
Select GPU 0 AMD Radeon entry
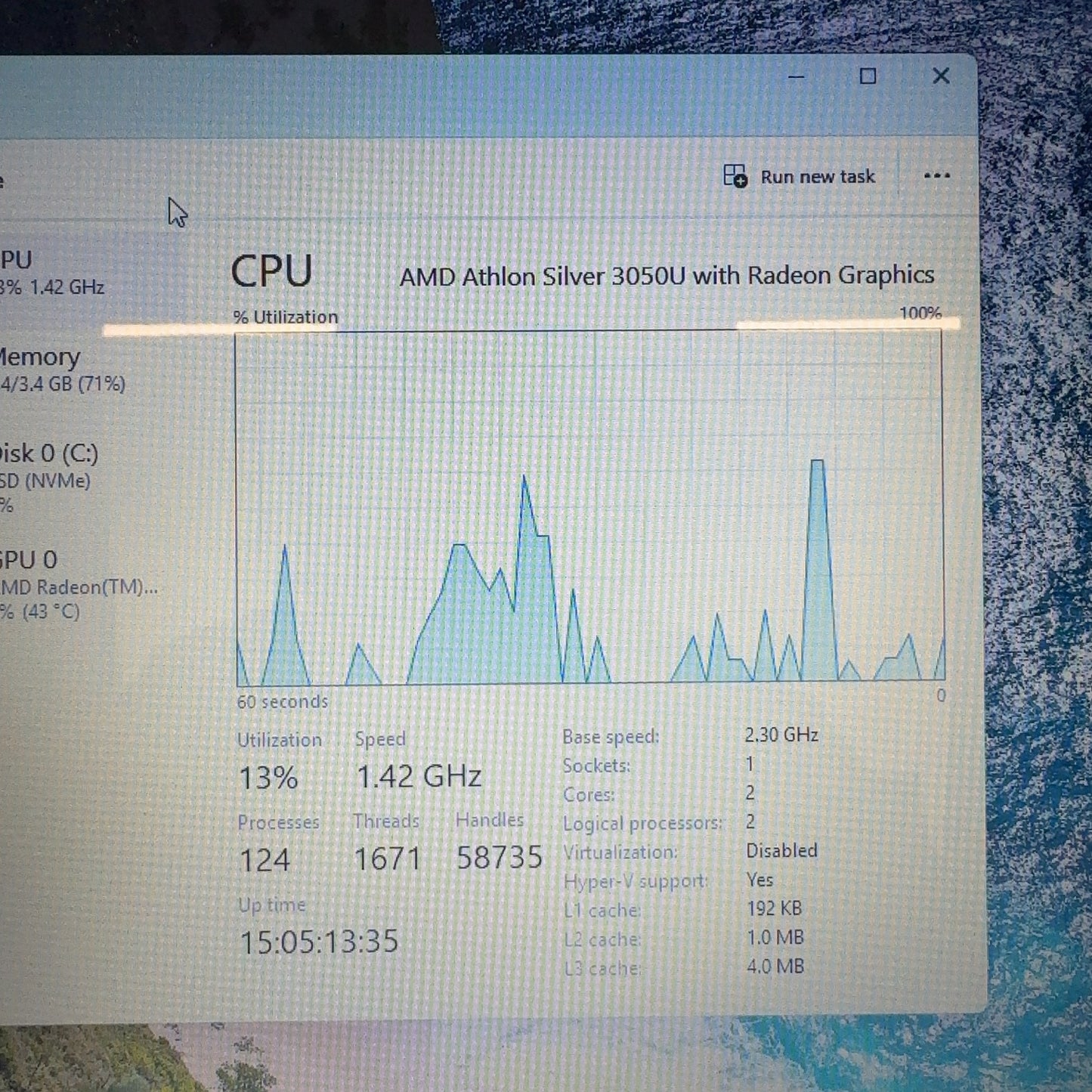point(76,584)
